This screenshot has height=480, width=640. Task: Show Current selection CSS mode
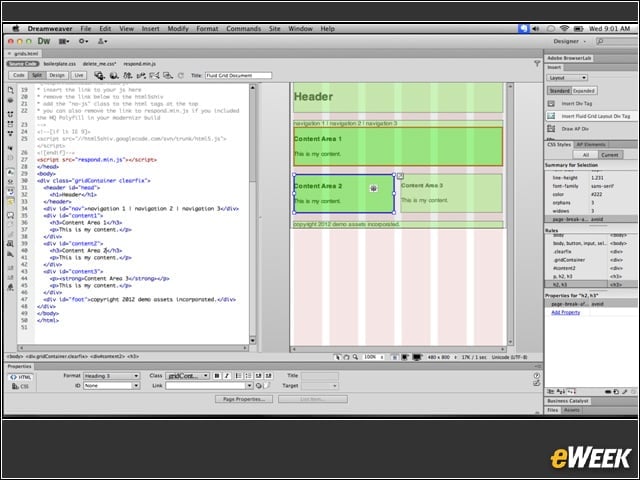(x=610, y=155)
